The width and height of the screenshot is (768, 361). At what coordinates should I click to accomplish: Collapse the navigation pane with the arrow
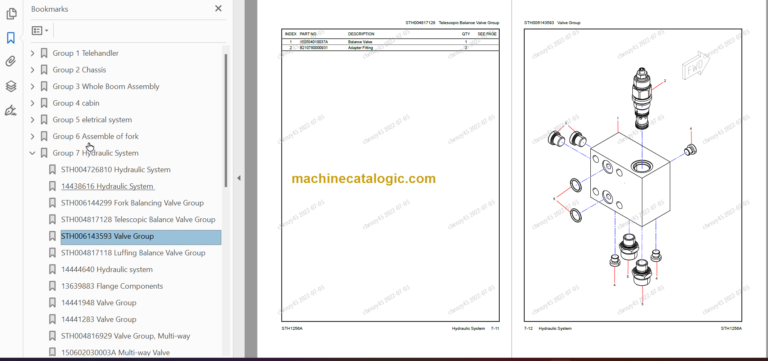[239, 178]
